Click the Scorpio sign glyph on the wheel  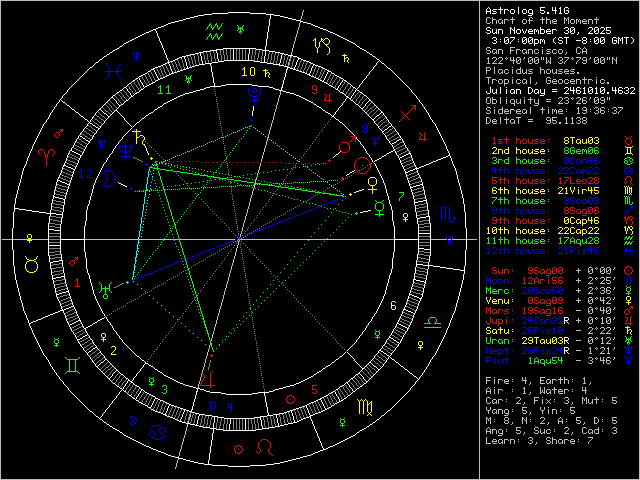[x=447, y=214]
